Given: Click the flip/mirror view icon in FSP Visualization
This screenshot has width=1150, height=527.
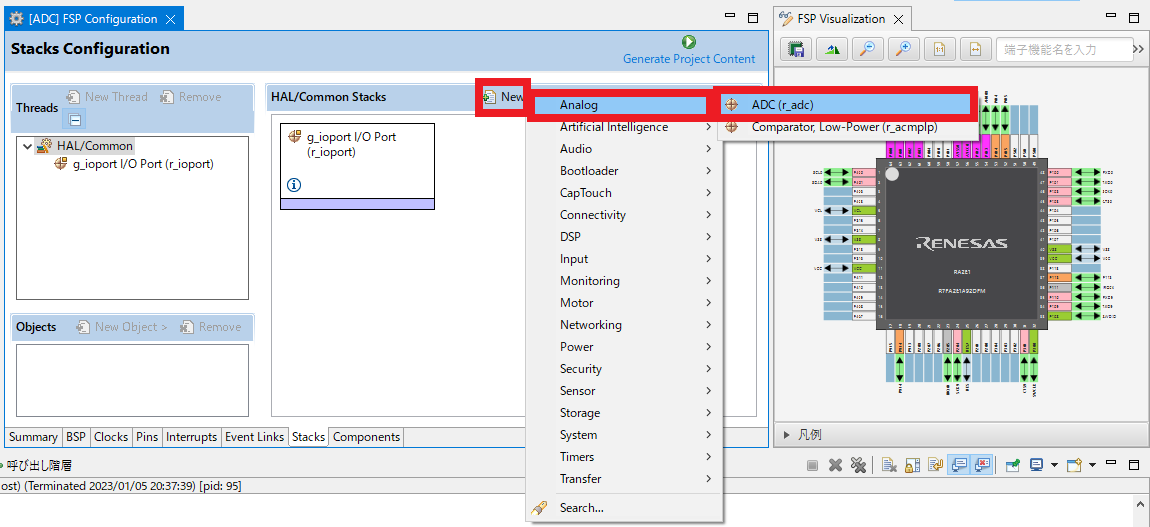Looking at the screenshot, I should 832,49.
